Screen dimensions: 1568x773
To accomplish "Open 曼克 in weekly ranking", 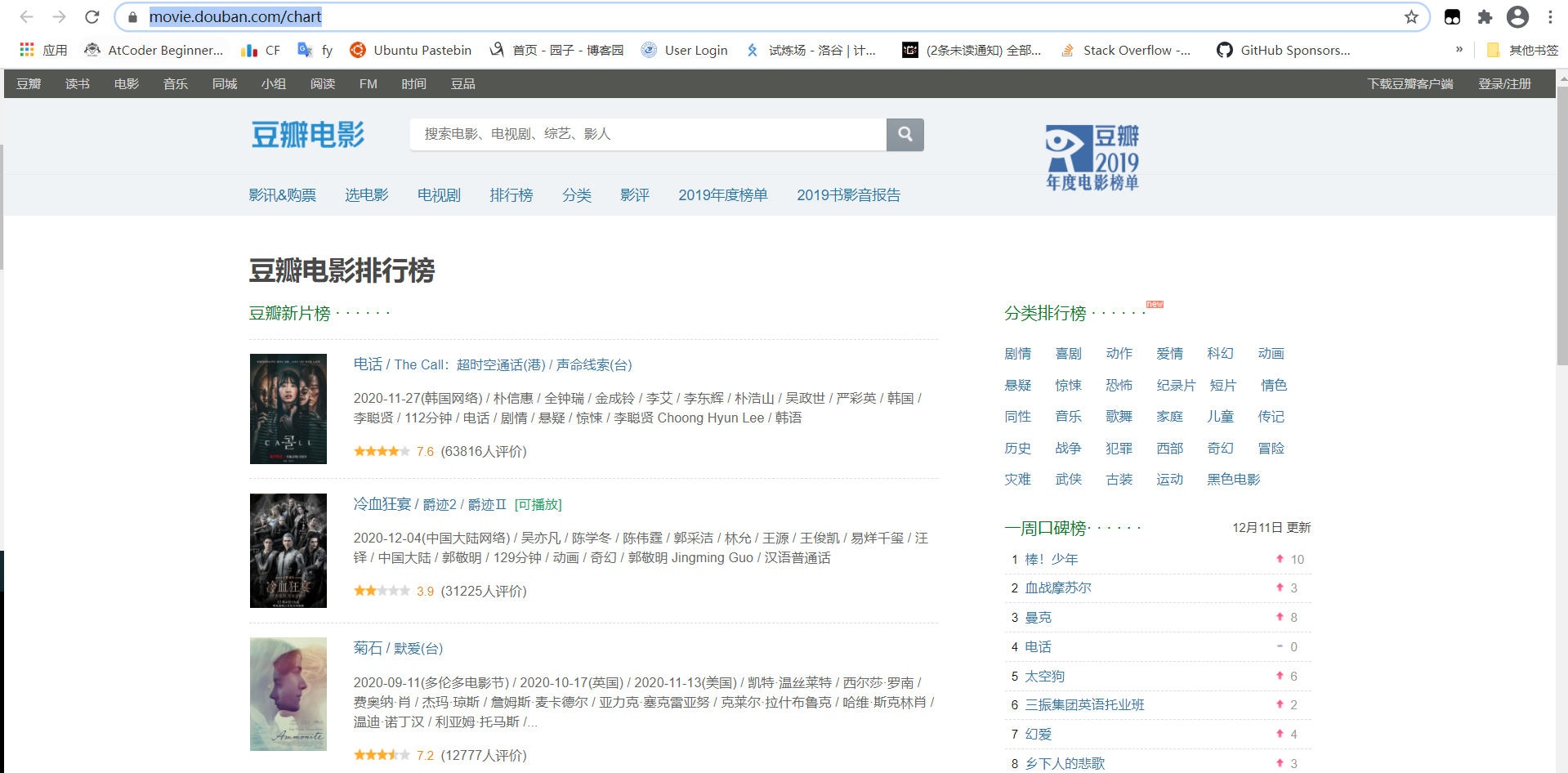I will 1038,617.
